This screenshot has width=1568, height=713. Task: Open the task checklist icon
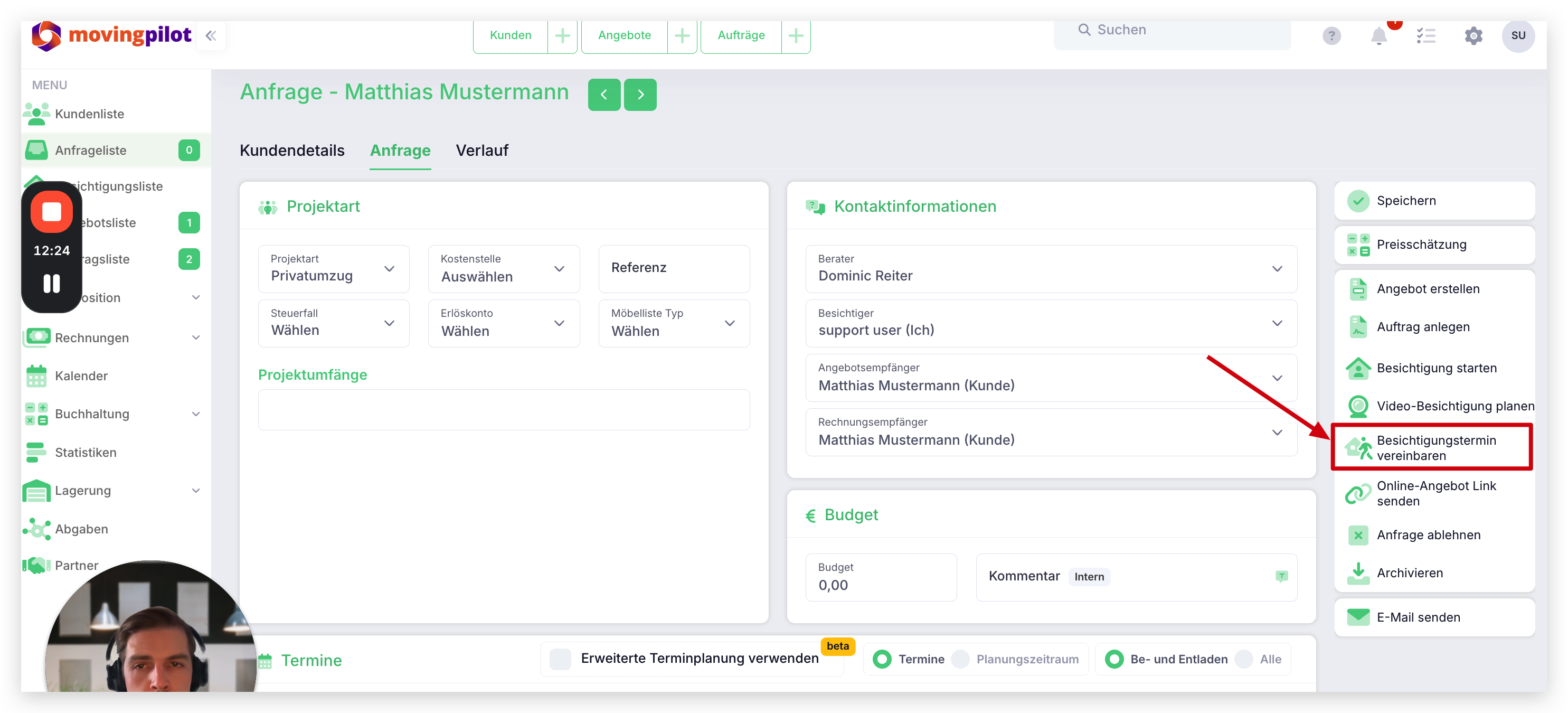click(x=1425, y=36)
